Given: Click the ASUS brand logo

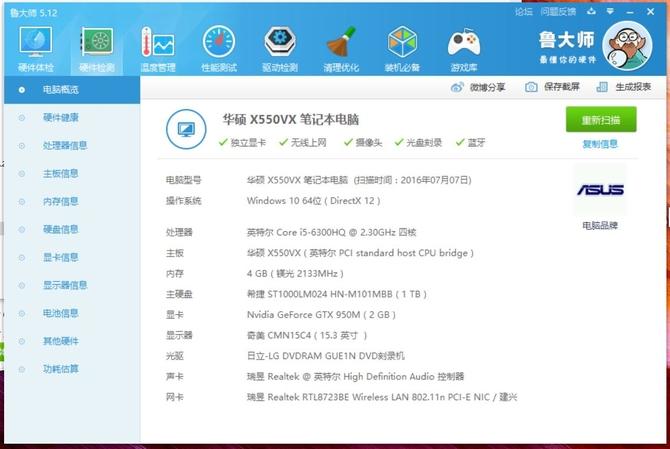Looking at the screenshot, I should [600, 190].
